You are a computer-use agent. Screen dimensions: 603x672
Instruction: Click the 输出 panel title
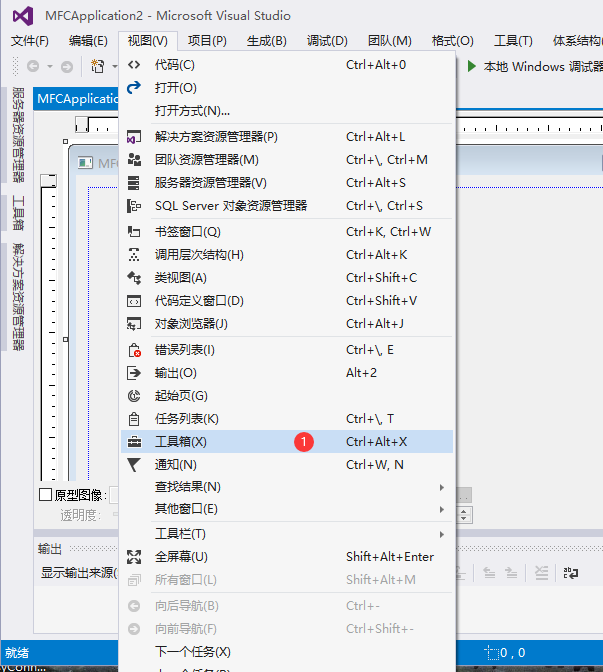(x=50, y=549)
